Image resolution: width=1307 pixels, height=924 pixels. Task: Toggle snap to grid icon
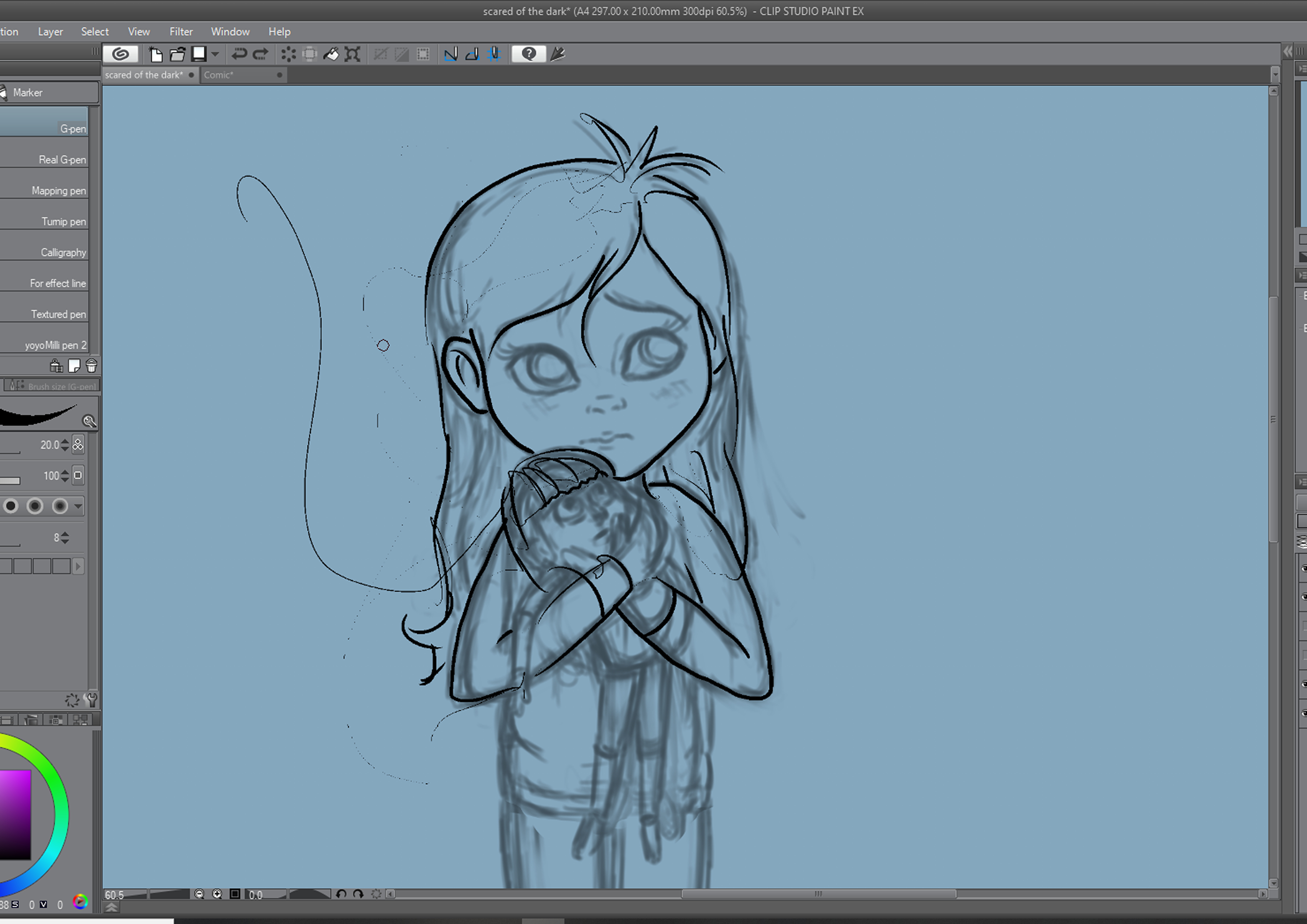[494, 54]
